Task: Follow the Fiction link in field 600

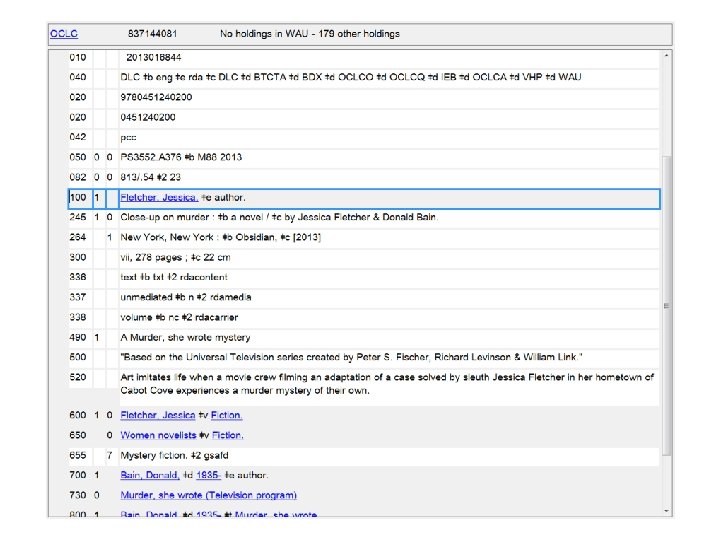Action: click(226, 415)
